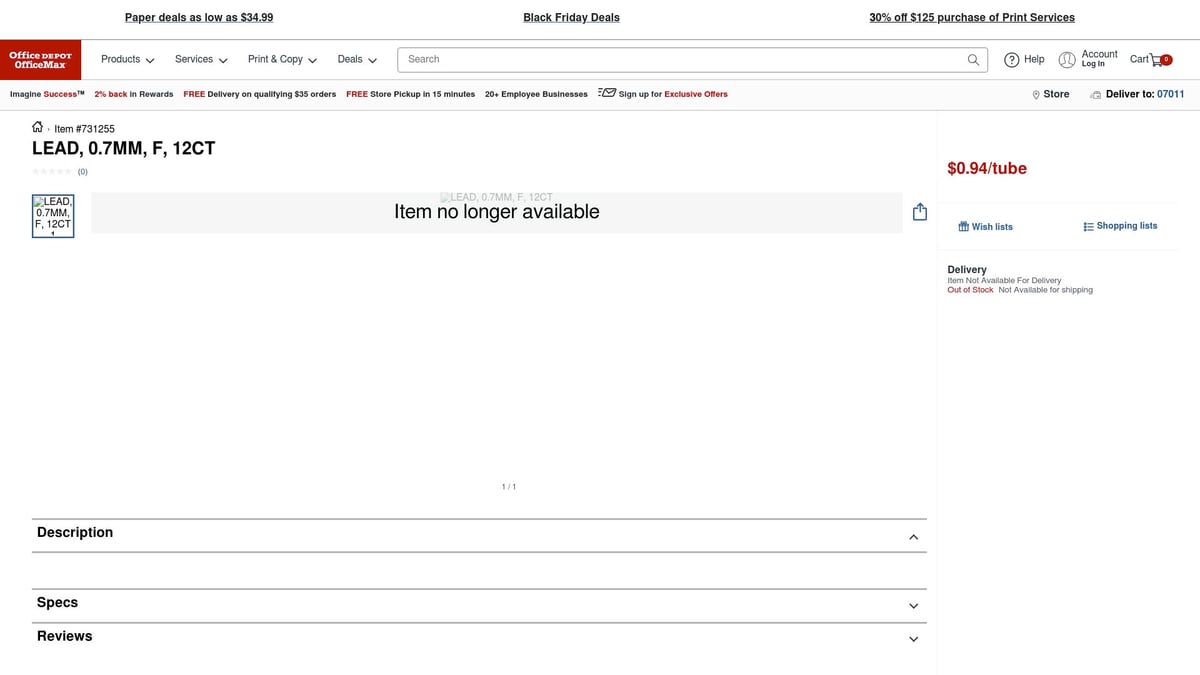Click the Office Depot OfficeMax logo

coord(41,60)
